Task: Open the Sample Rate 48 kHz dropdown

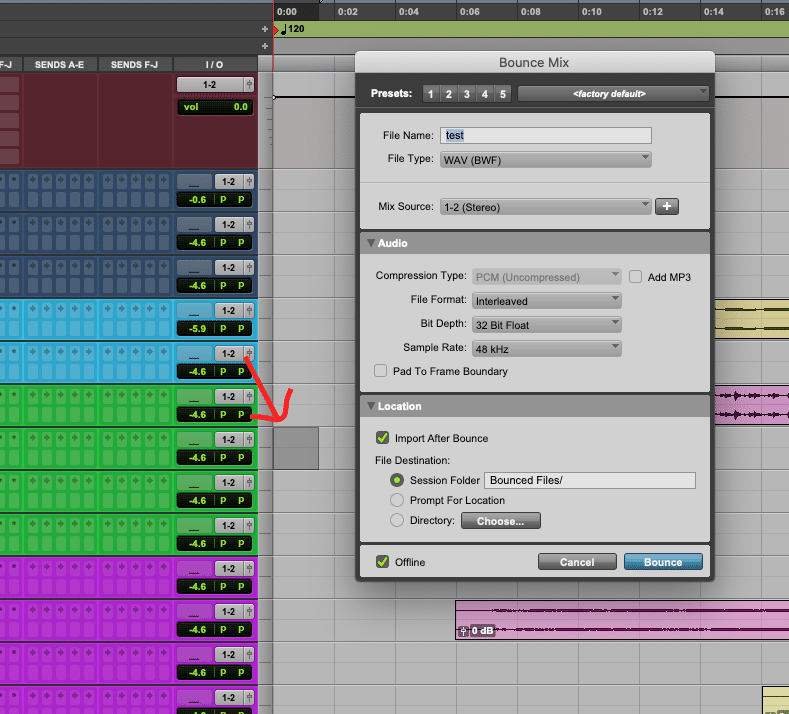Action: [547, 349]
